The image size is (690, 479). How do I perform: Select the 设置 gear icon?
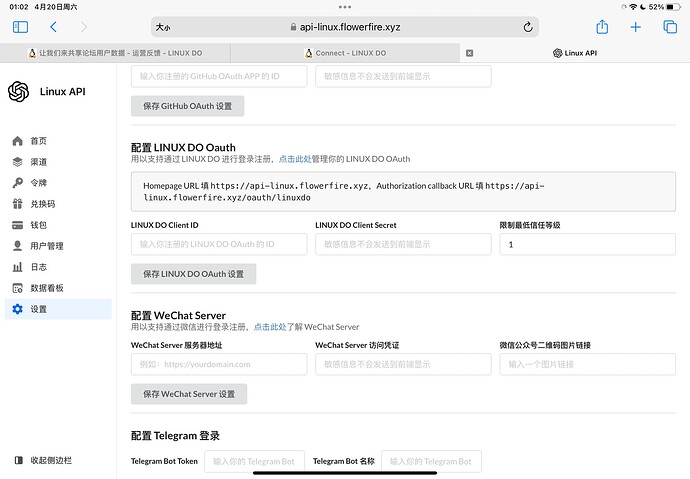click(18, 309)
